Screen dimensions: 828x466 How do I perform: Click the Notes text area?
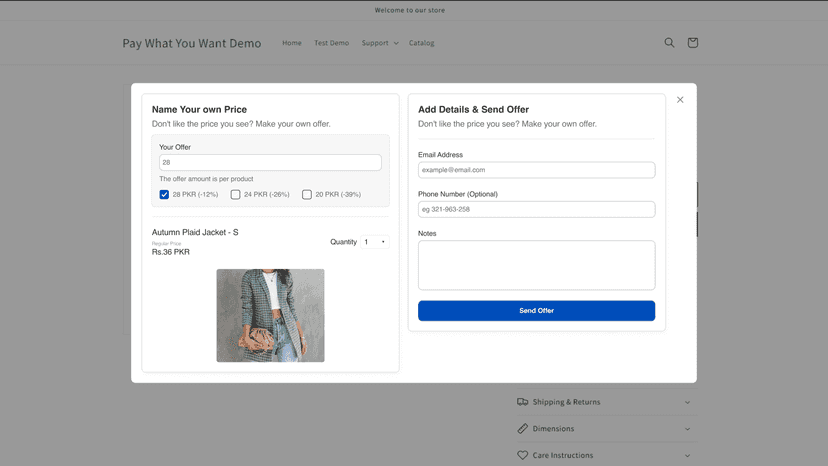click(537, 265)
